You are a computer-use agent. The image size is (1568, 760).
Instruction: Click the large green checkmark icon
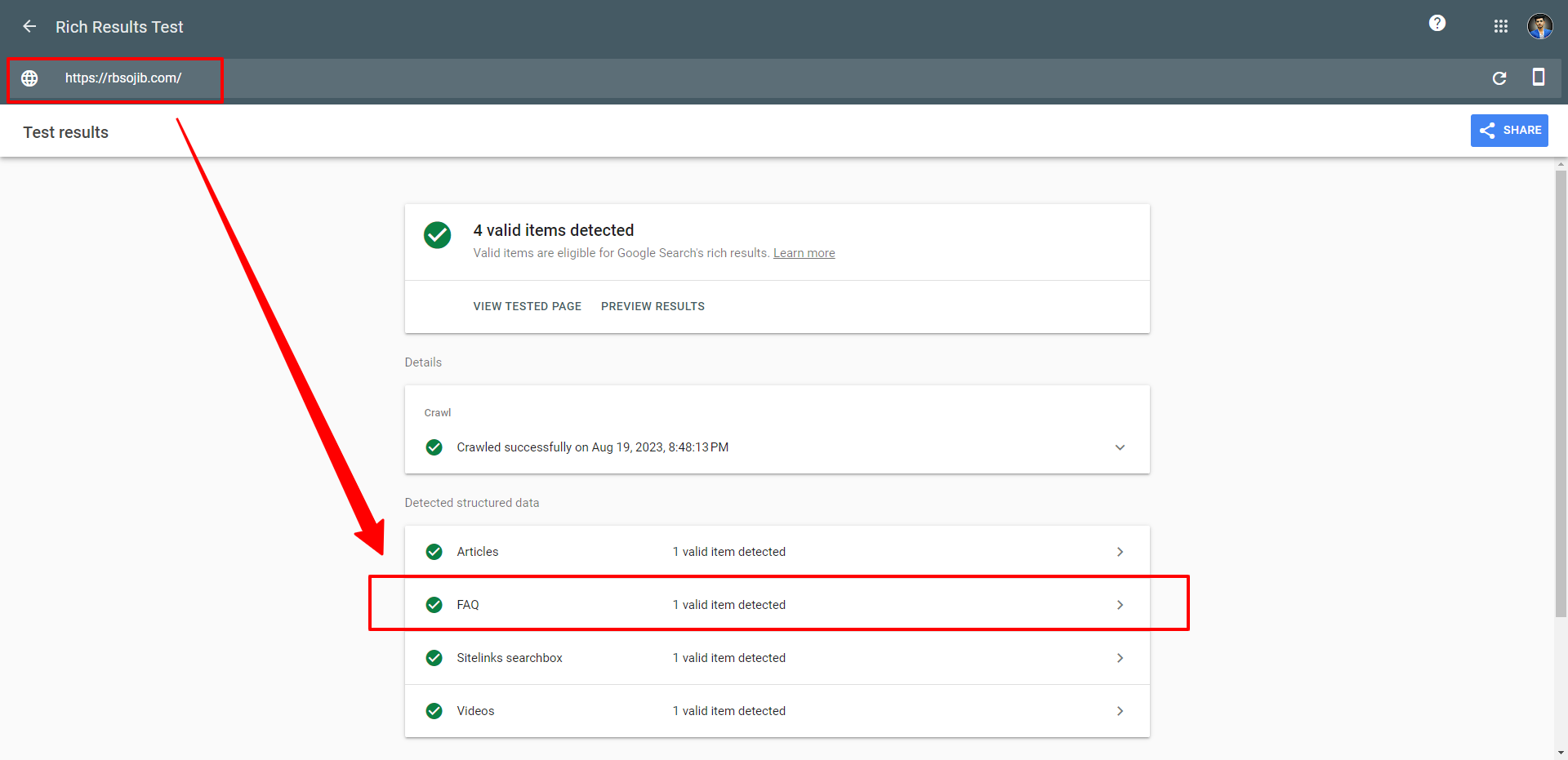(x=437, y=235)
